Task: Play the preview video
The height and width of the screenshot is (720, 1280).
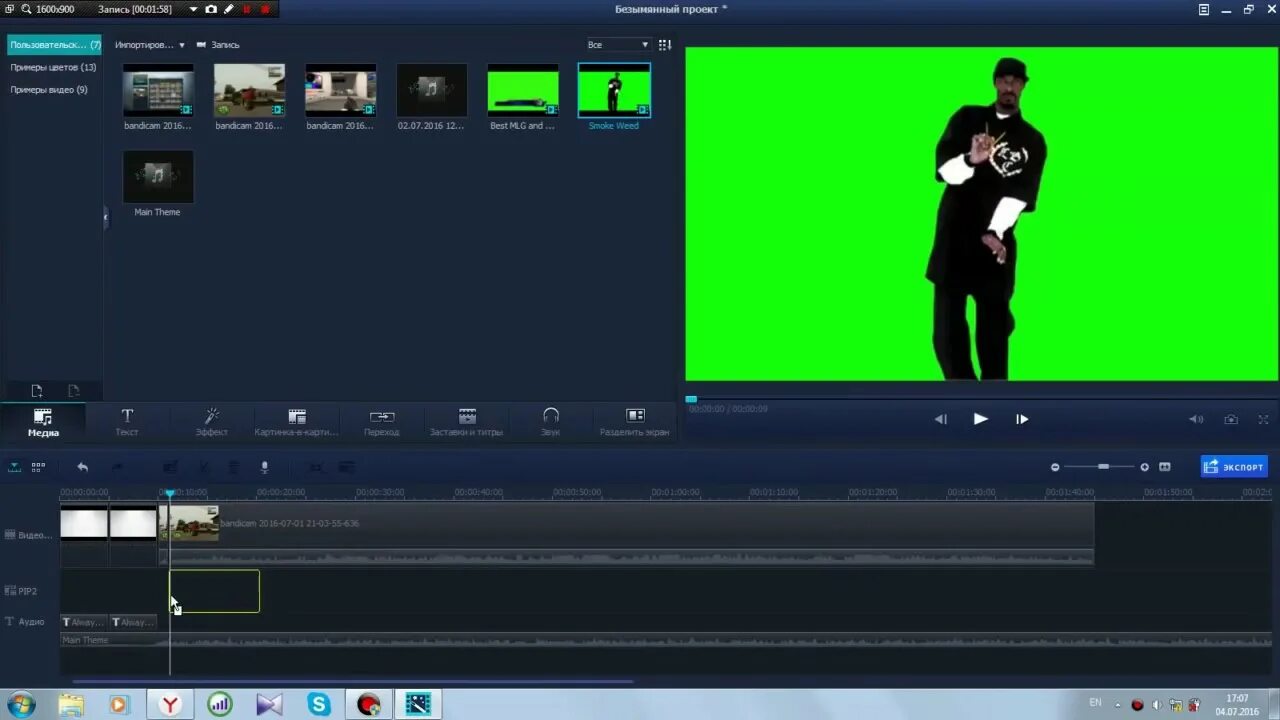Action: (x=980, y=419)
